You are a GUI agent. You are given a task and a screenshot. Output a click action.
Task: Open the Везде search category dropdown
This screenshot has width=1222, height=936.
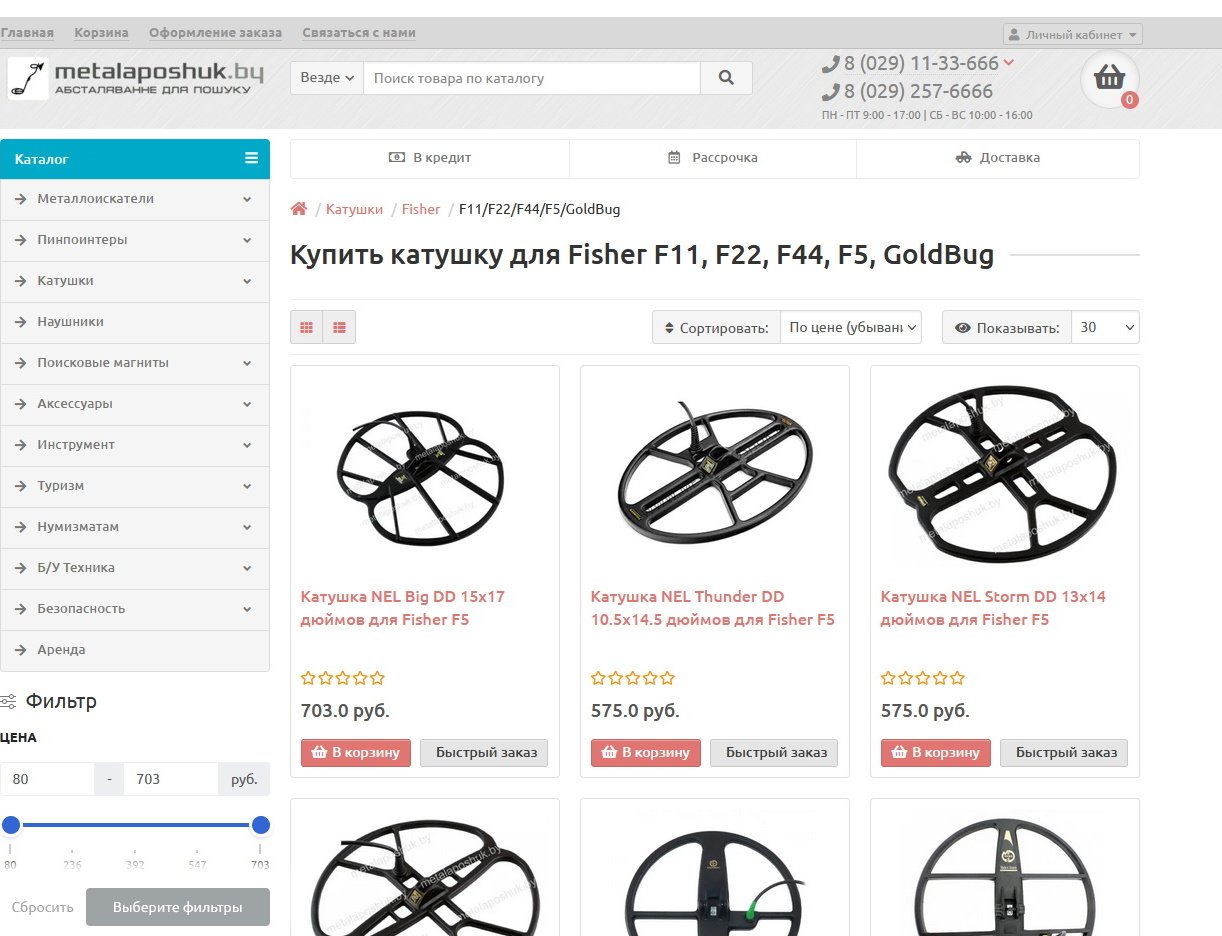[327, 78]
